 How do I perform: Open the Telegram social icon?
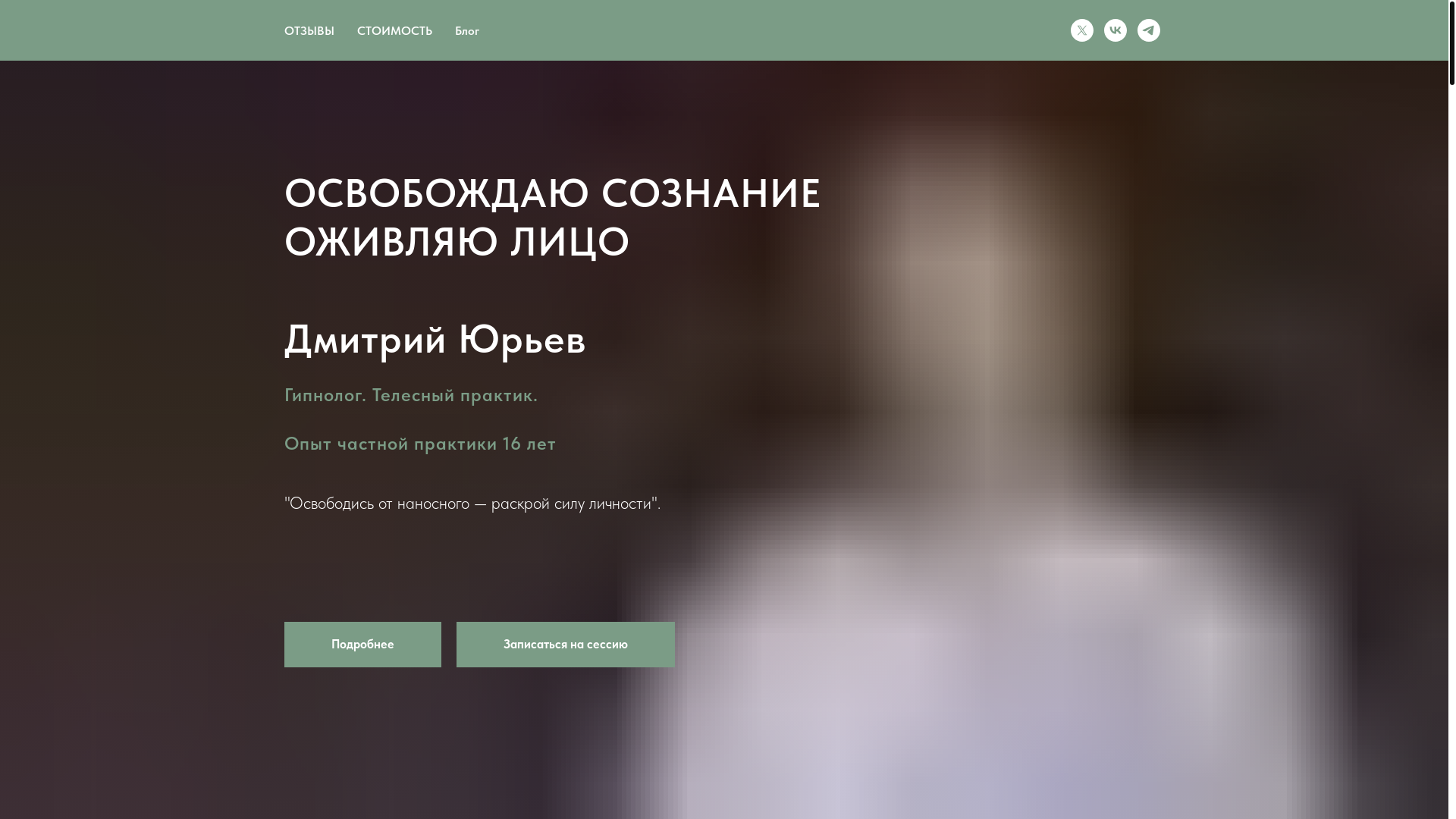coord(1149,30)
